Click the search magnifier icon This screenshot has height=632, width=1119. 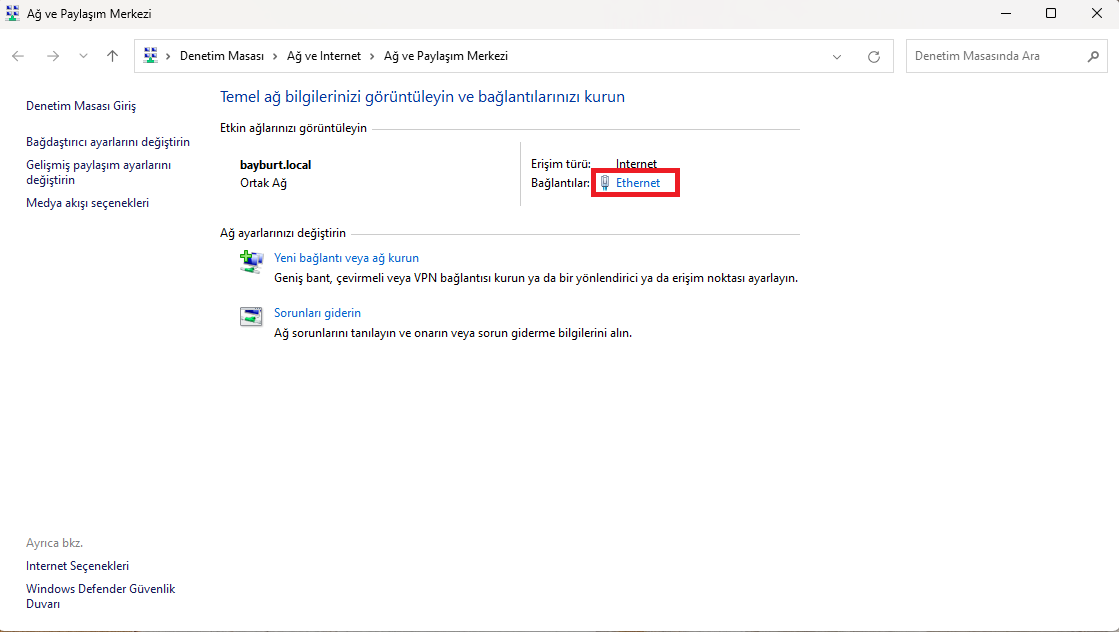(1093, 57)
